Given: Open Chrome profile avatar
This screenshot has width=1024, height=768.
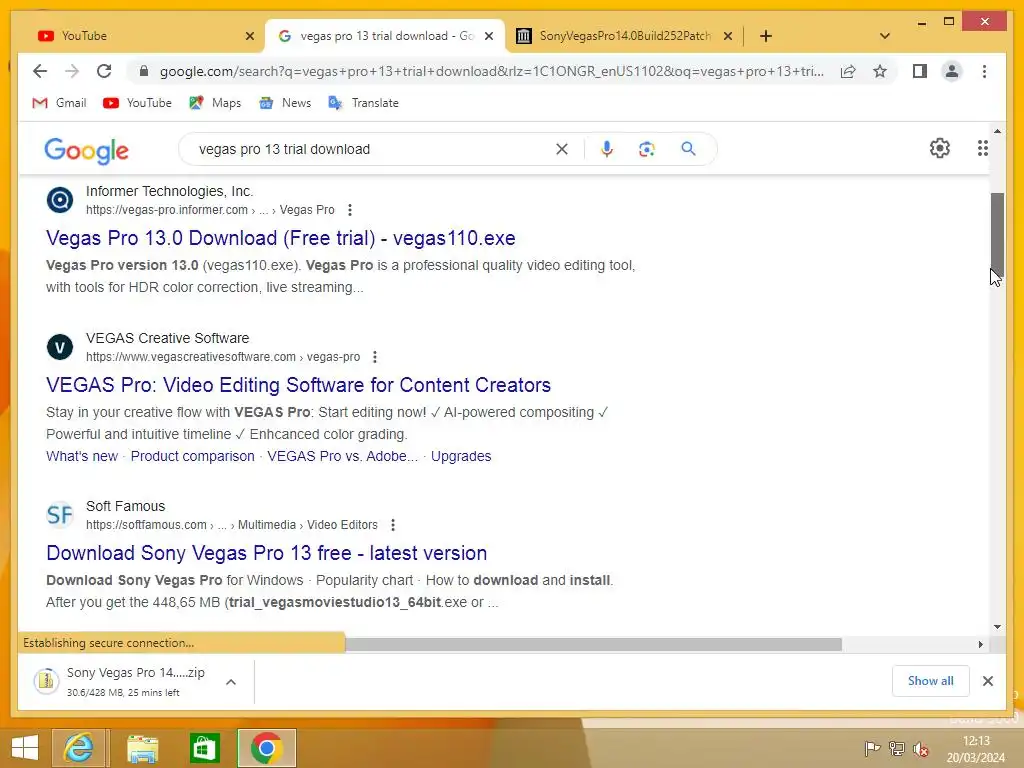Looking at the screenshot, I should [952, 71].
